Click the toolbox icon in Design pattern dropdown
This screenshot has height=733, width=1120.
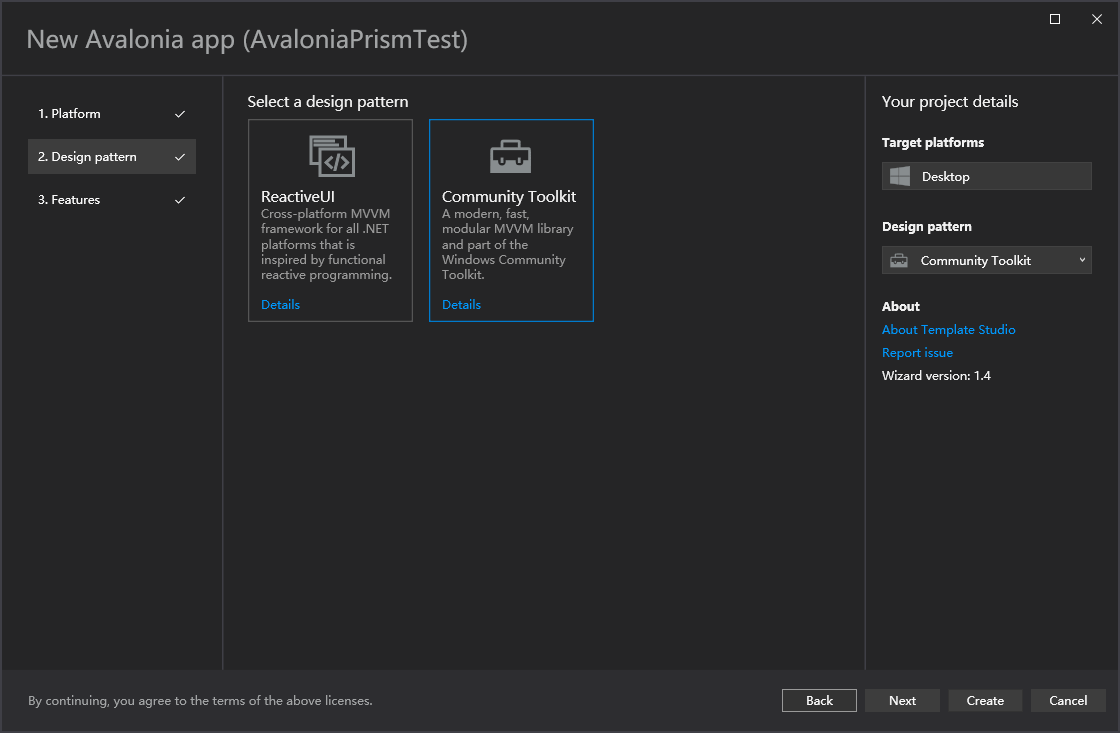pyautogui.click(x=900, y=261)
